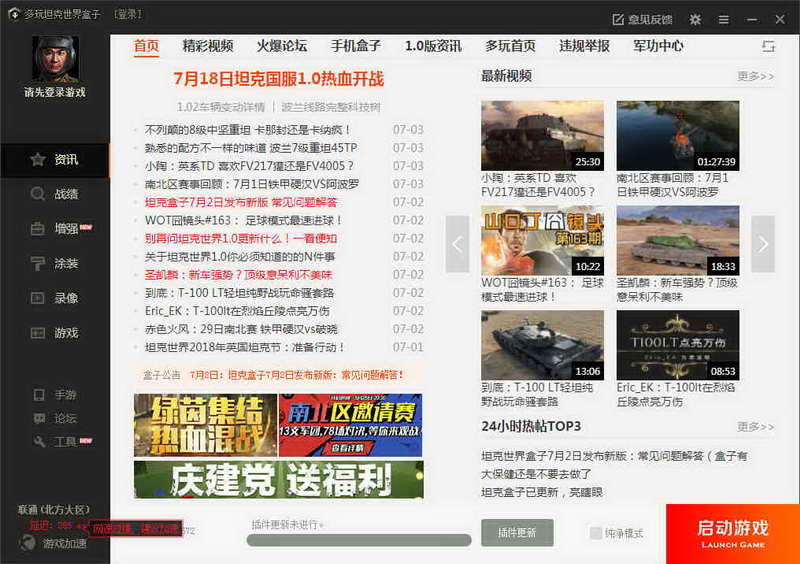Click the 意见反馈 feedback icon
Screen dimensions: 800x564
click(618, 19)
